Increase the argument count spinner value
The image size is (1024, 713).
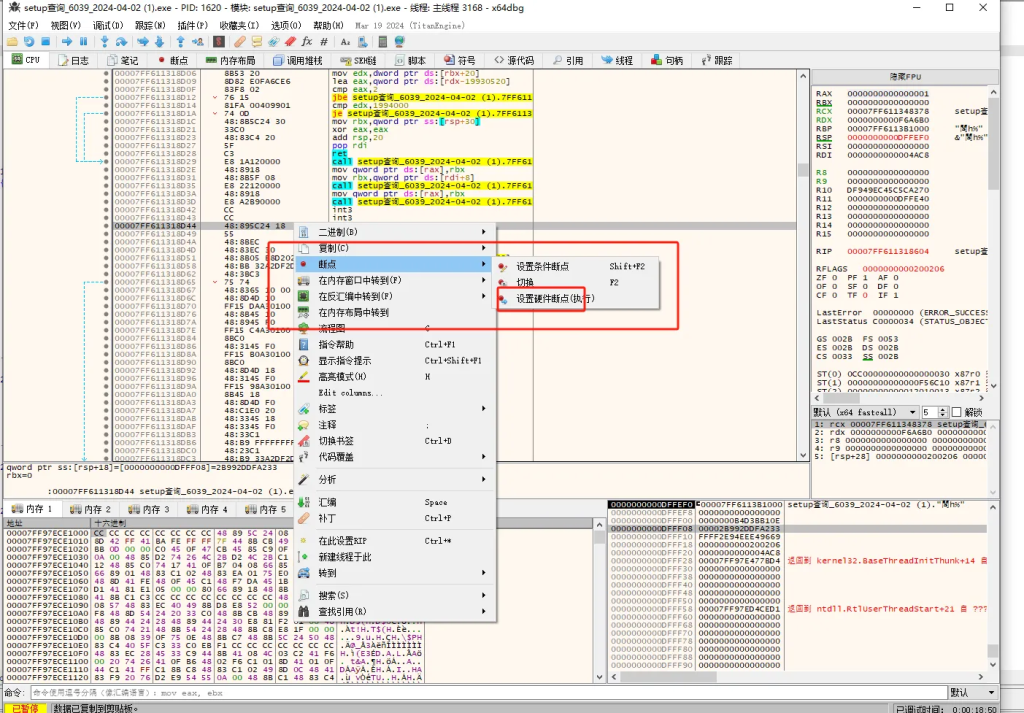(943, 409)
